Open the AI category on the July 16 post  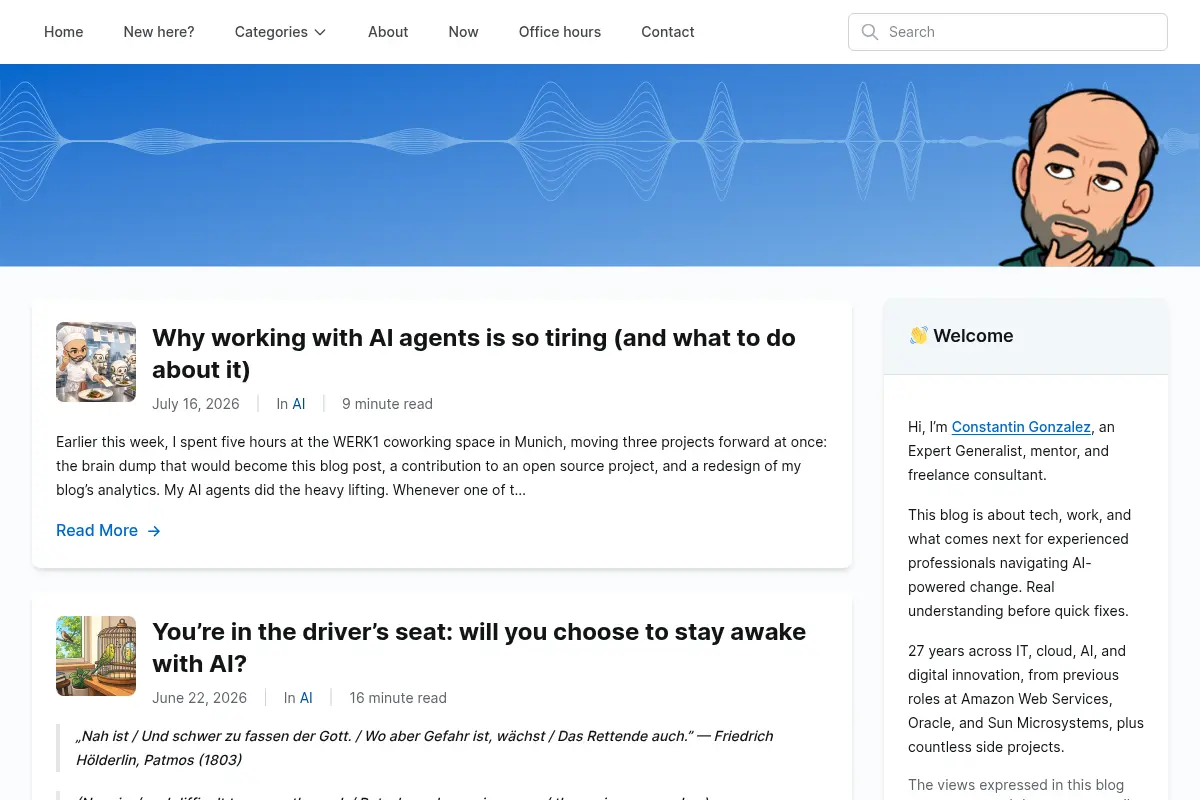point(299,404)
